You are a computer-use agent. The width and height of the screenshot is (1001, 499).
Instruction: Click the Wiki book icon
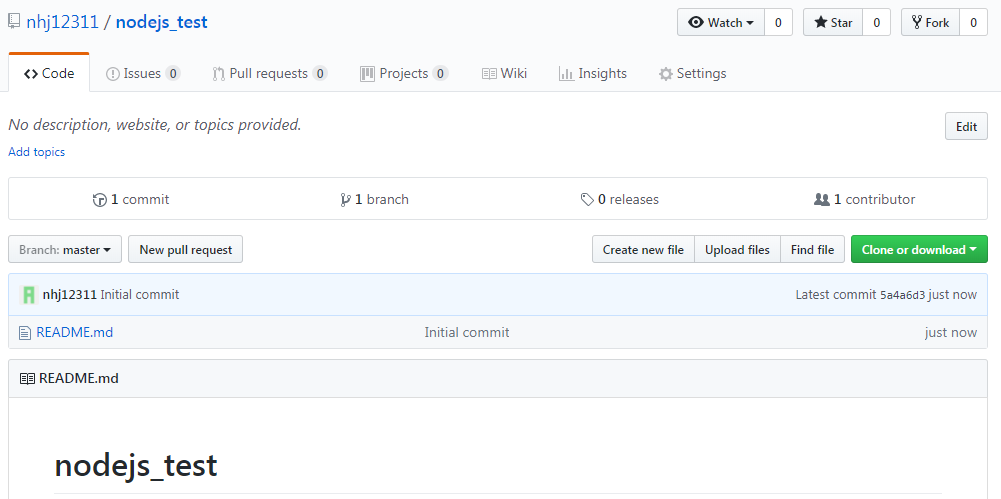(489, 74)
